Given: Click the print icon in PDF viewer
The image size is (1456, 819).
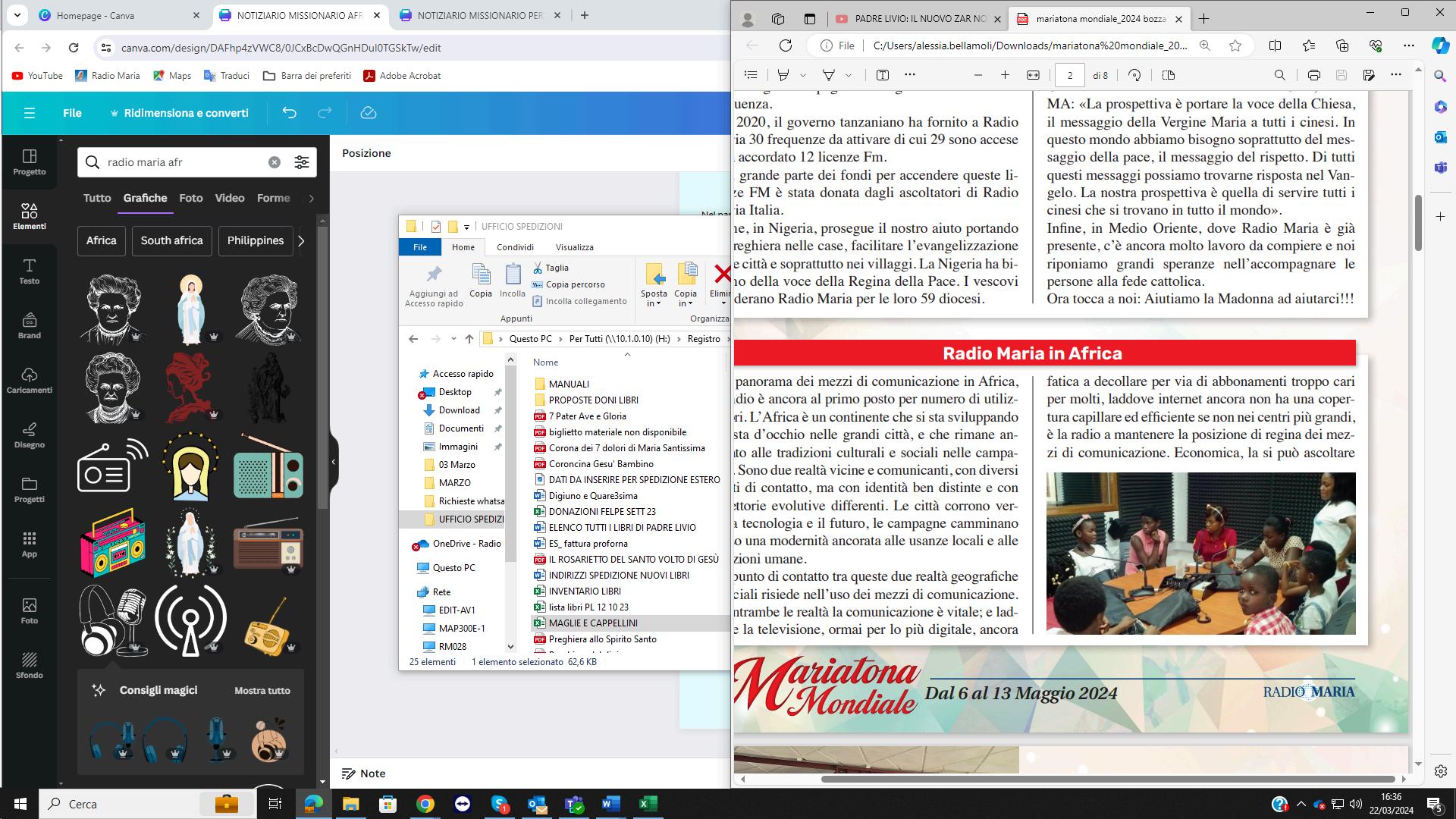Looking at the screenshot, I should 1313,75.
